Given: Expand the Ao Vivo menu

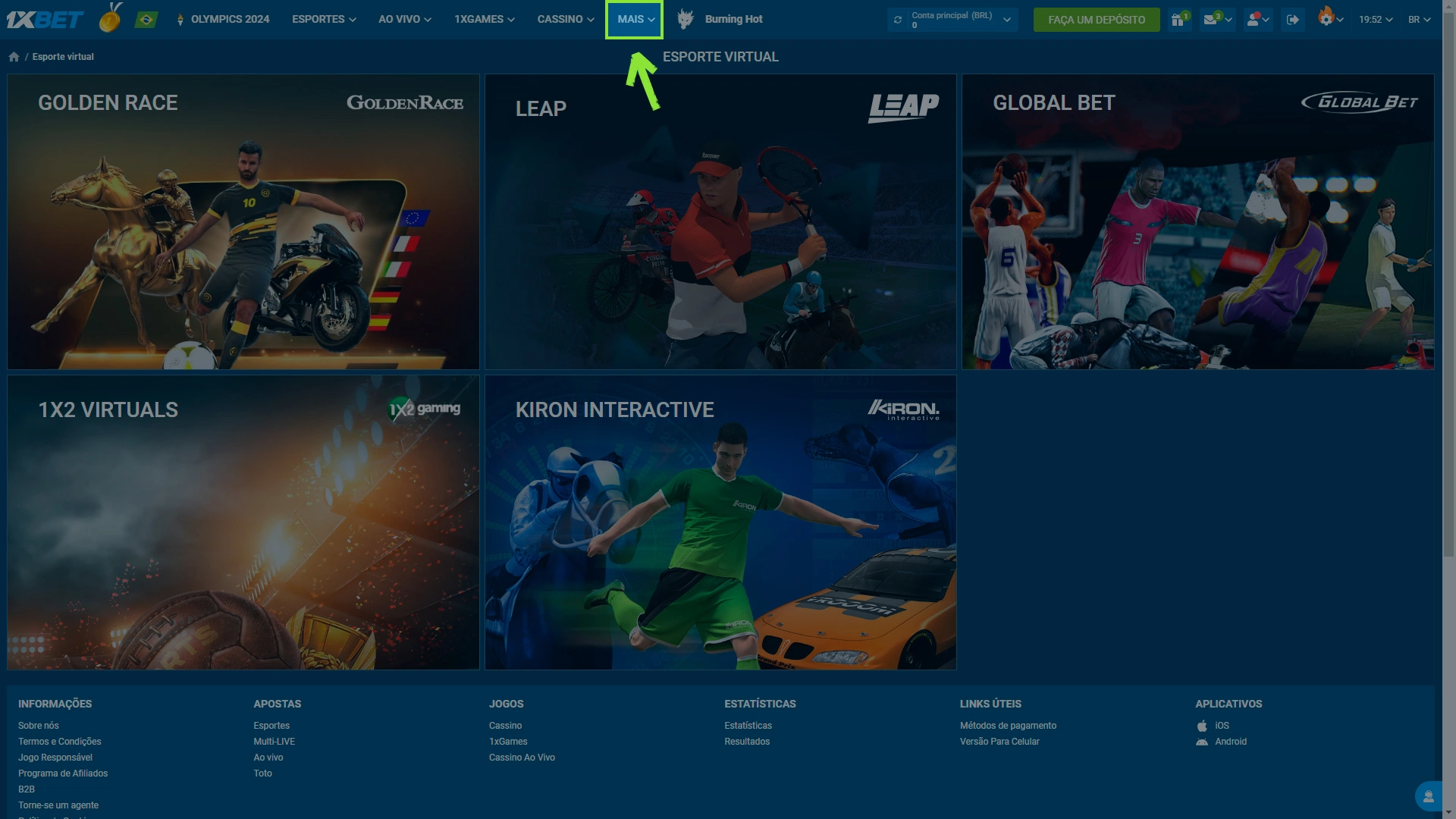Looking at the screenshot, I should [405, 19].
